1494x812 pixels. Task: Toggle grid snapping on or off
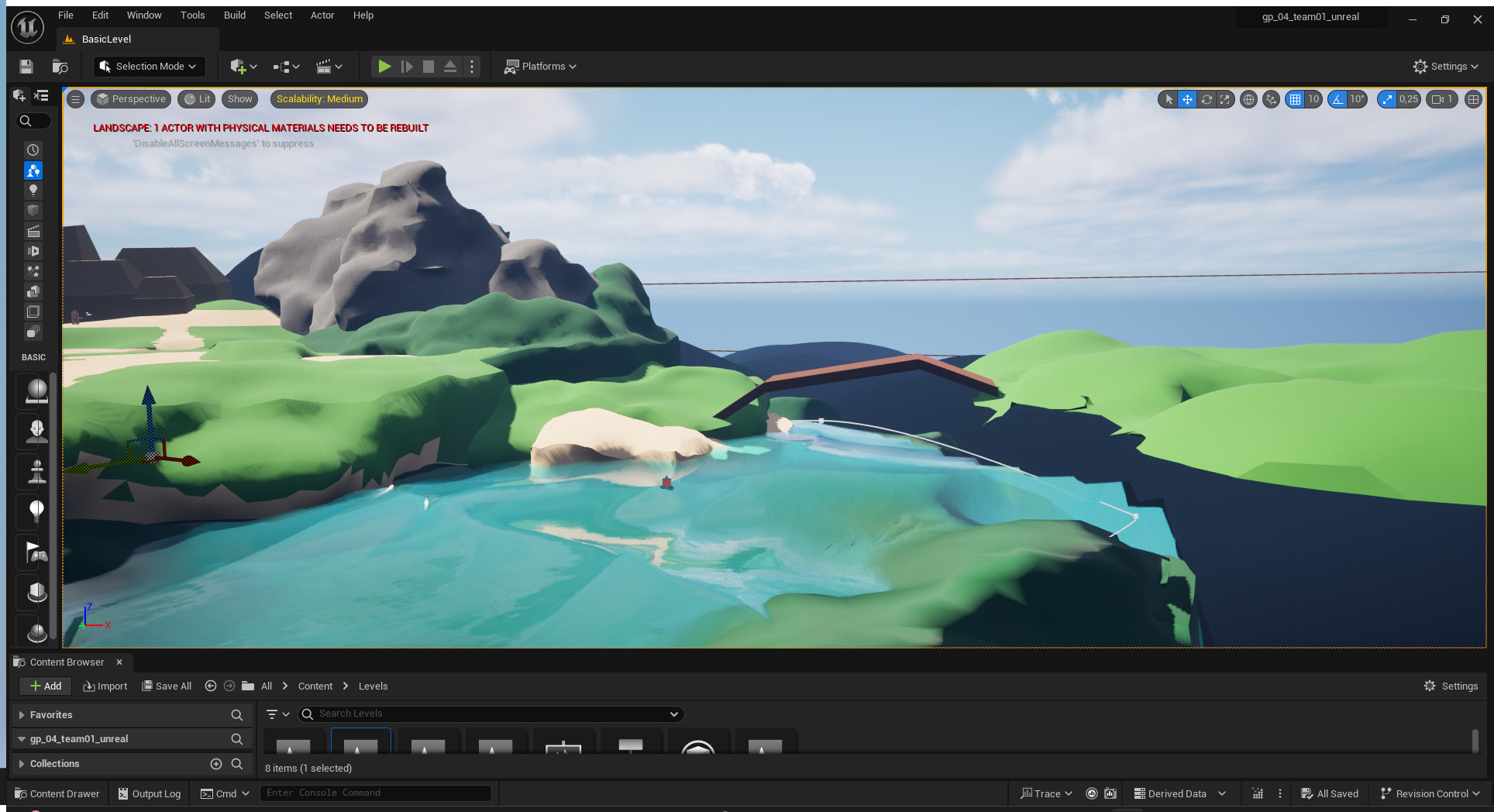[x=1295, y=99]
